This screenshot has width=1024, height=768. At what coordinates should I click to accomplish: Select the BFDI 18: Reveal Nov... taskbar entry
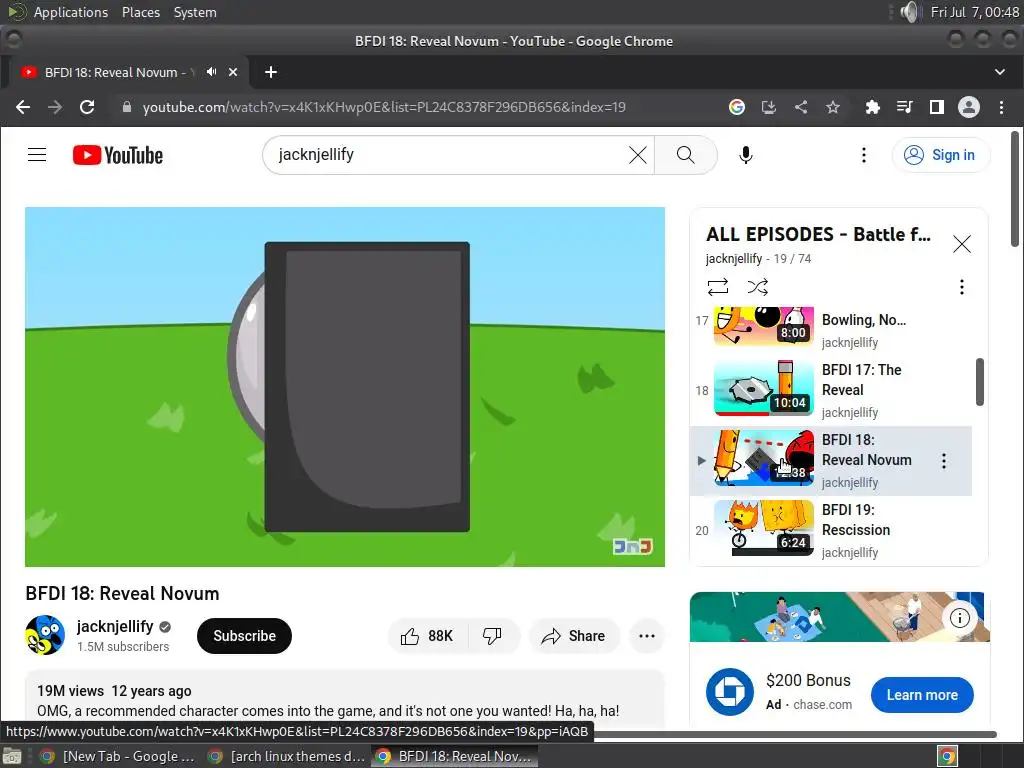tap(455, 756)
